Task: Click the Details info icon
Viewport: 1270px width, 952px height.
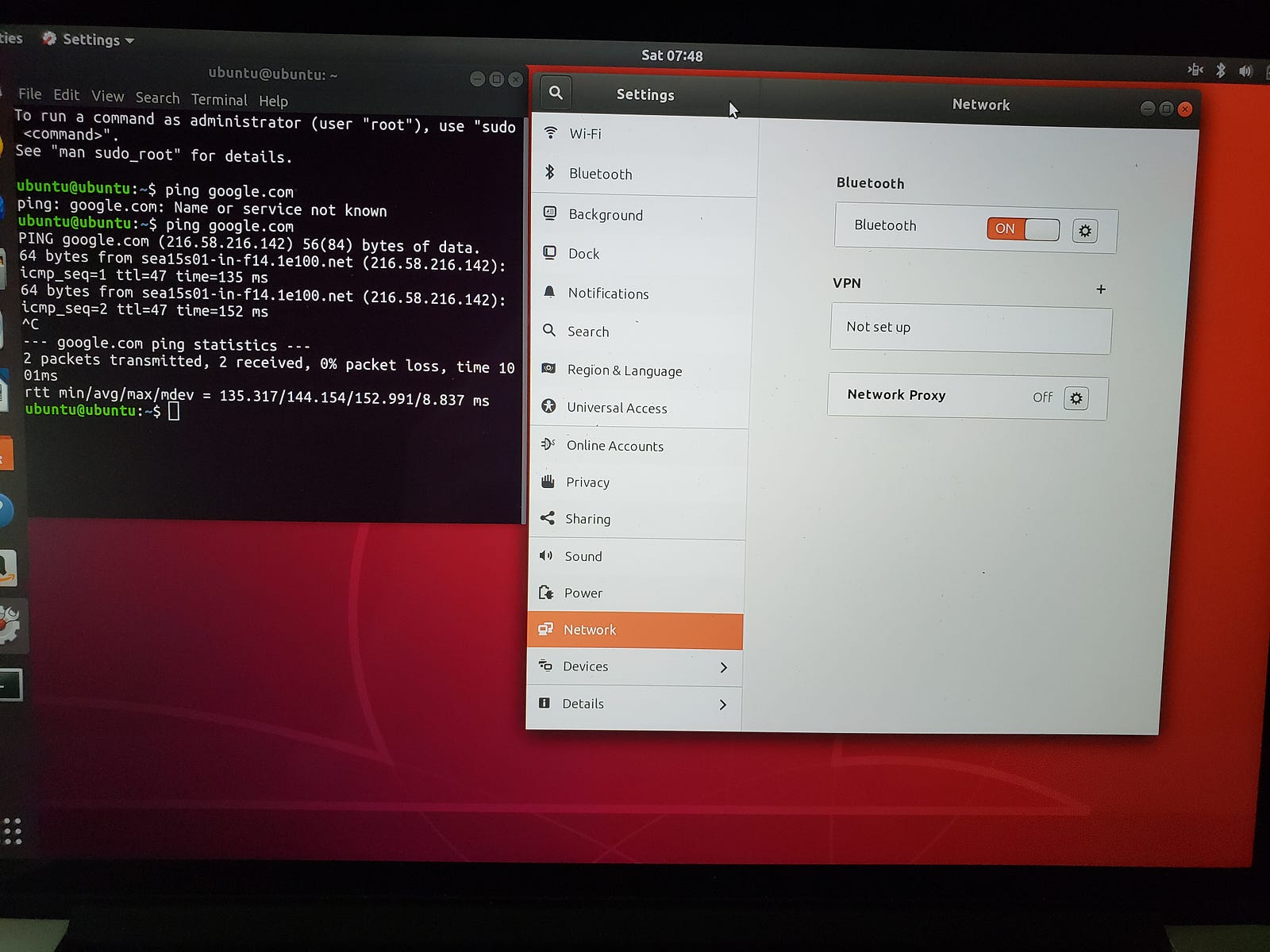Action: tap(545, 702)
